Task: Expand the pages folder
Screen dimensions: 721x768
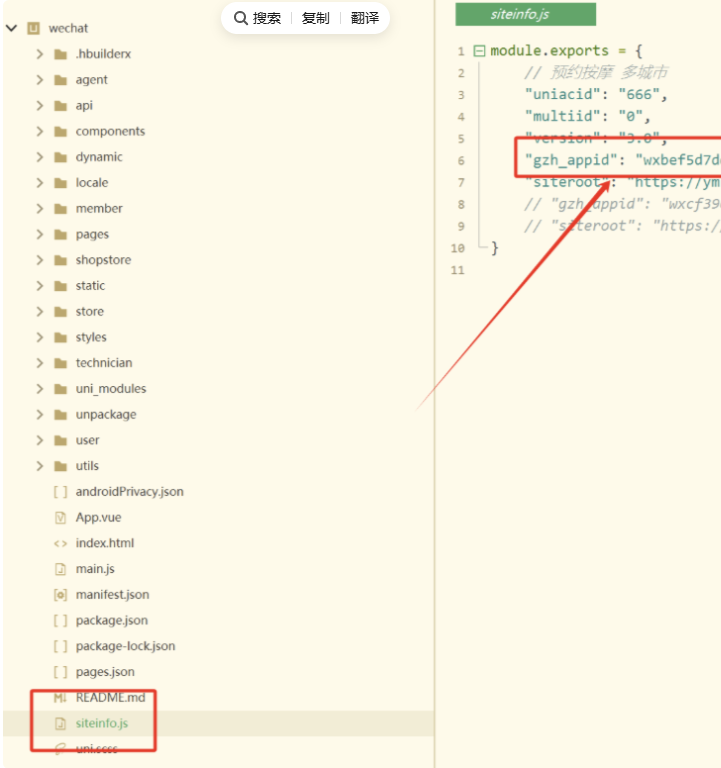Action: (39, 234)
